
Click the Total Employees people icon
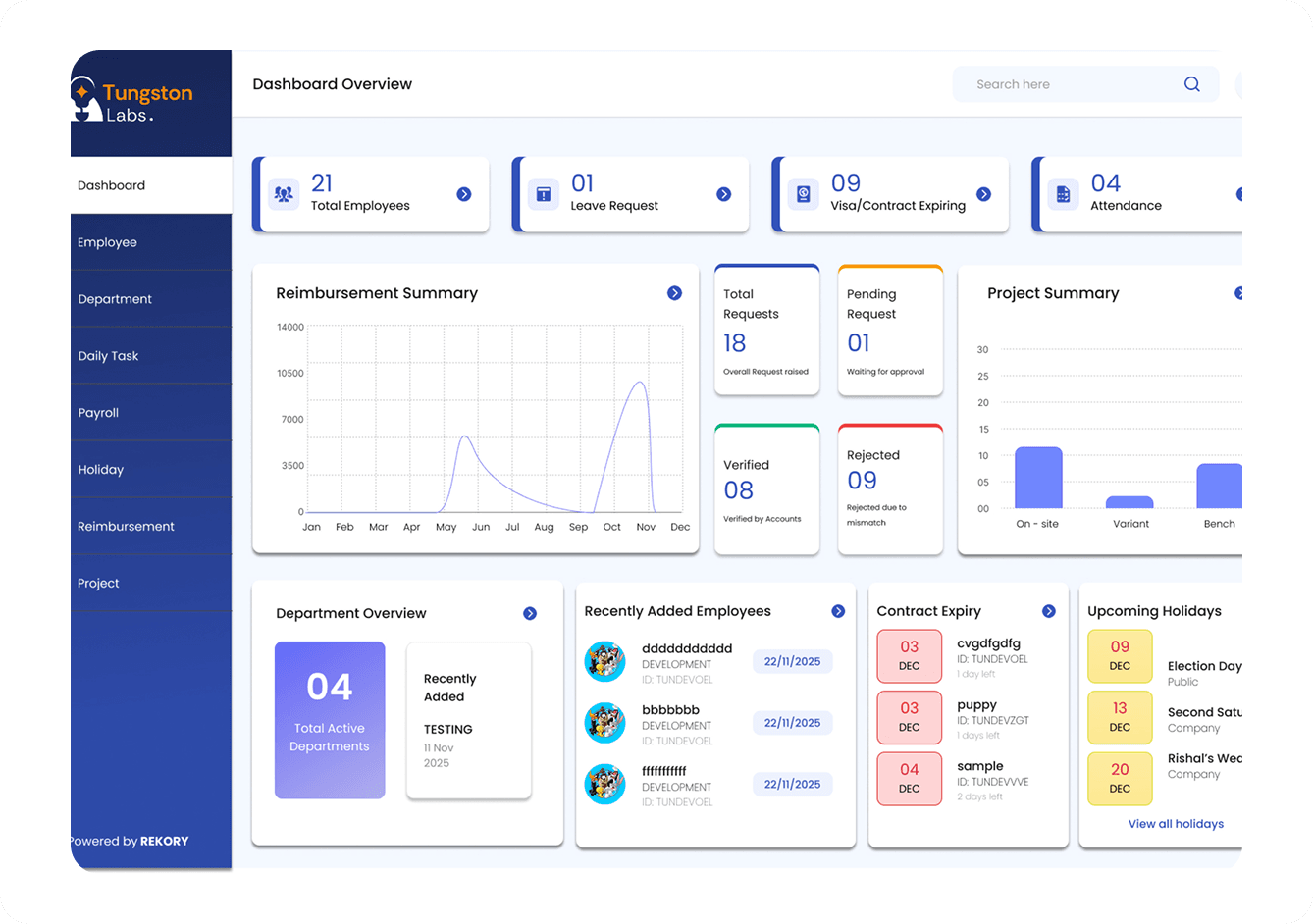click(284, 194)
